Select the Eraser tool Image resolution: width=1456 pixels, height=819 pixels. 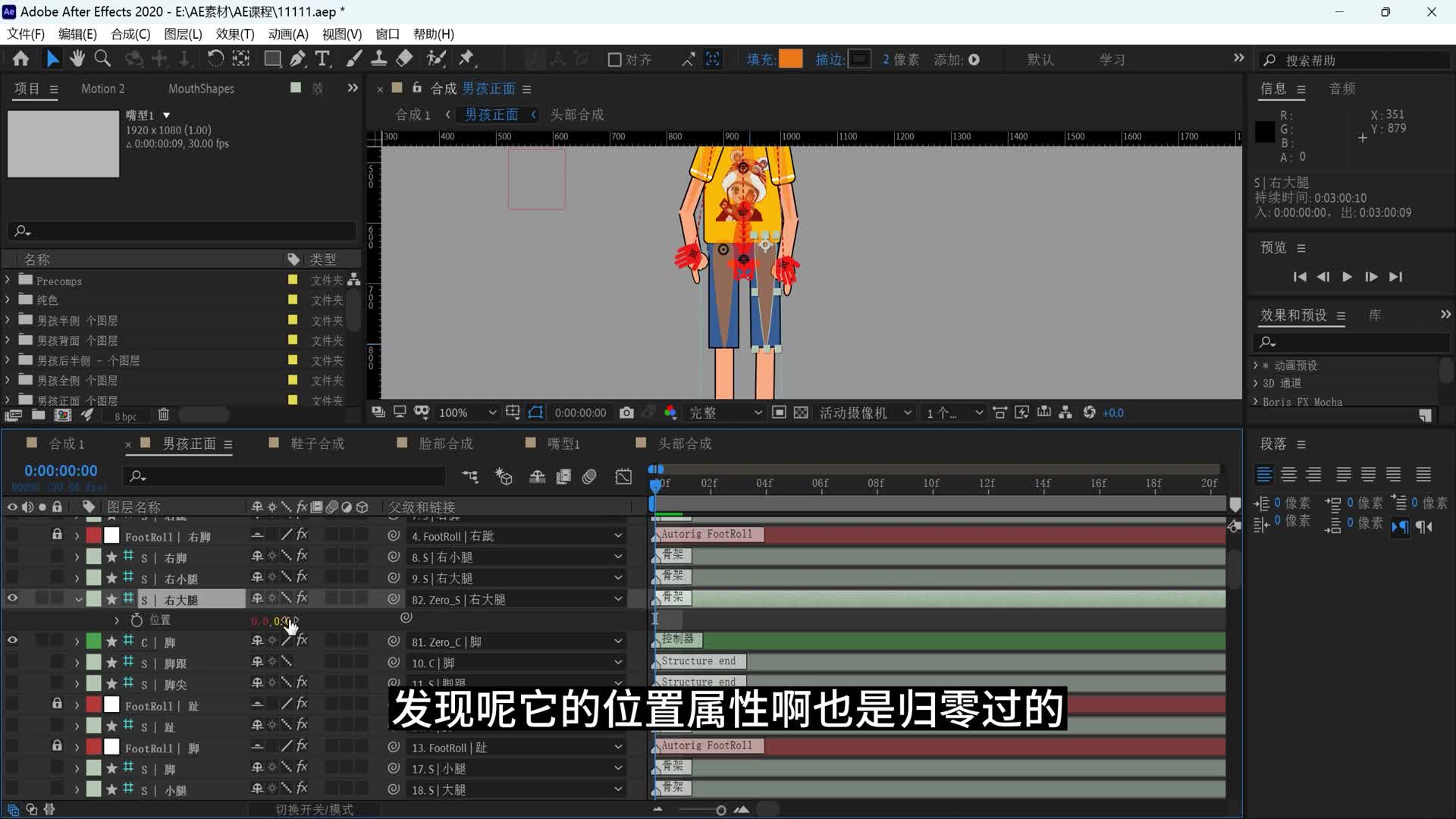click(404, 59)
